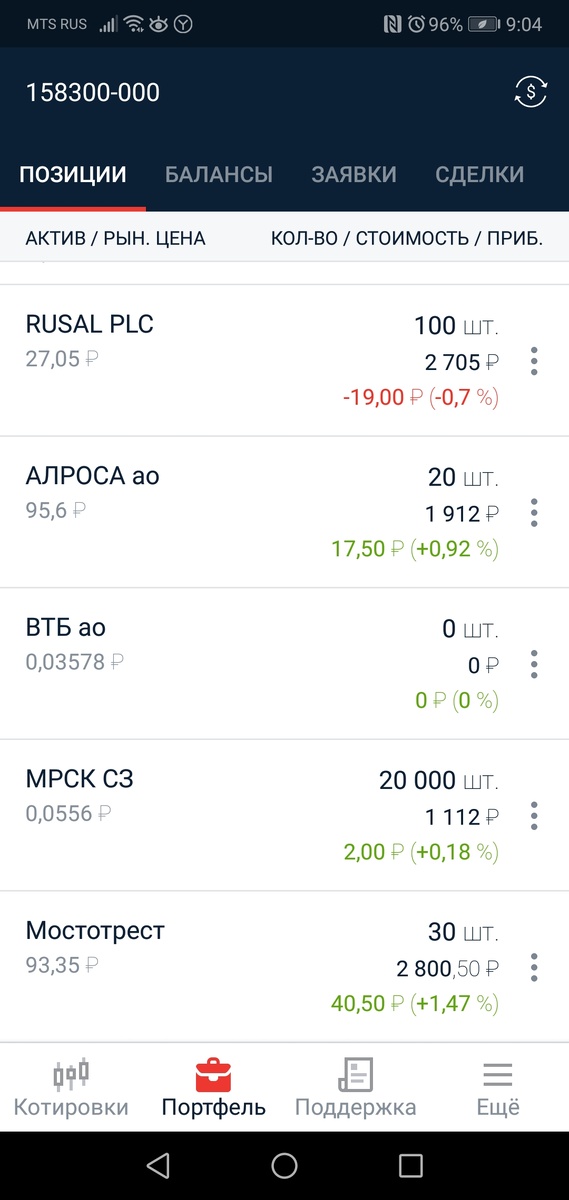Tap the Android back navigation button
Image resolution: width=569 pixels, height=1200 pixels.
coord(157,1165)
